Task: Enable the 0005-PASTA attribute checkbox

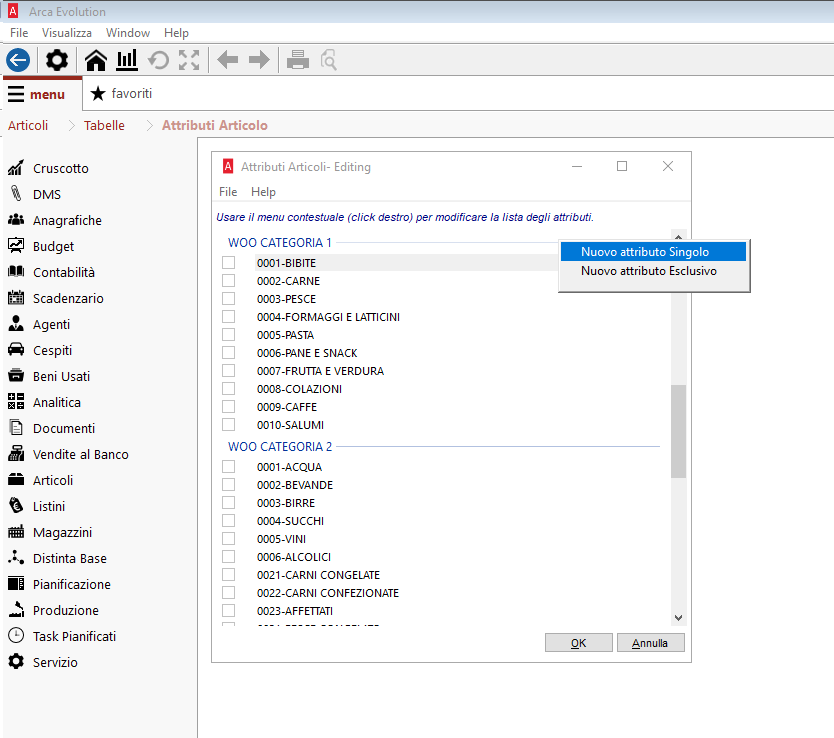Action: pyautogui.click(x=229, y=335)
